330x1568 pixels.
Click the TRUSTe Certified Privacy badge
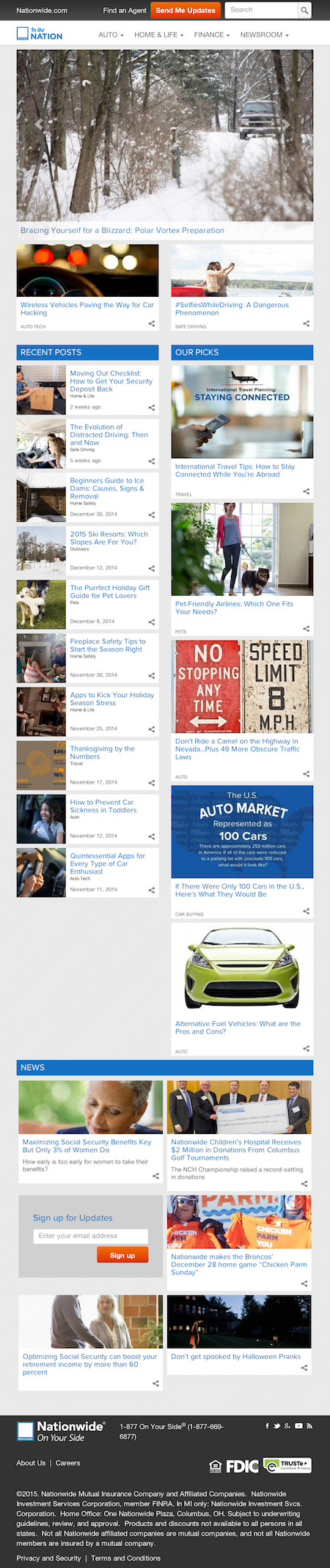(287, 1465)
